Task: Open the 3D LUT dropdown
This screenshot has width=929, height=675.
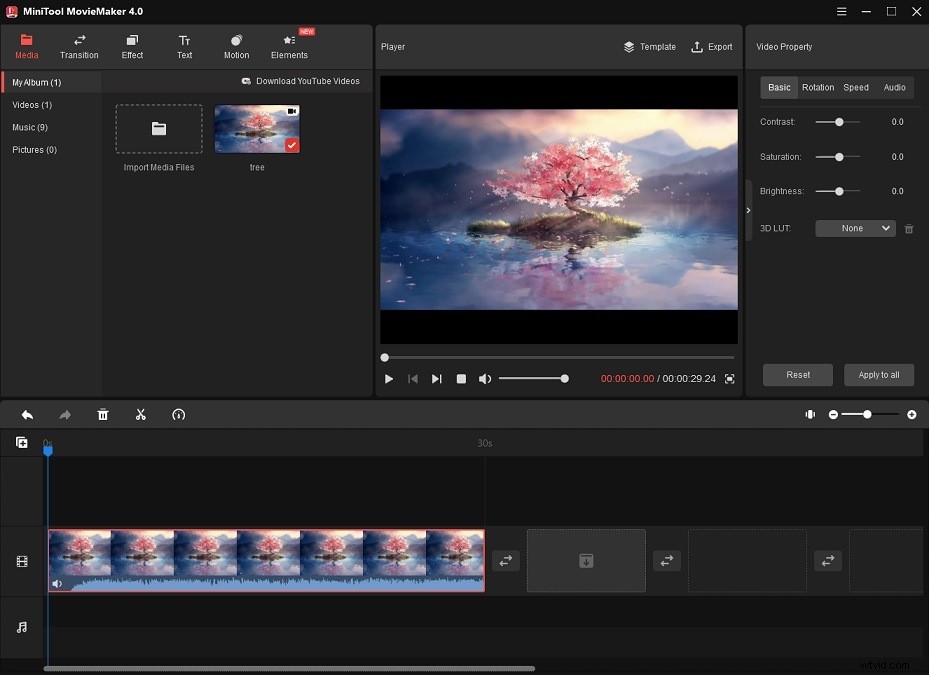Action: pyautogui.click(x=855, y=228)
